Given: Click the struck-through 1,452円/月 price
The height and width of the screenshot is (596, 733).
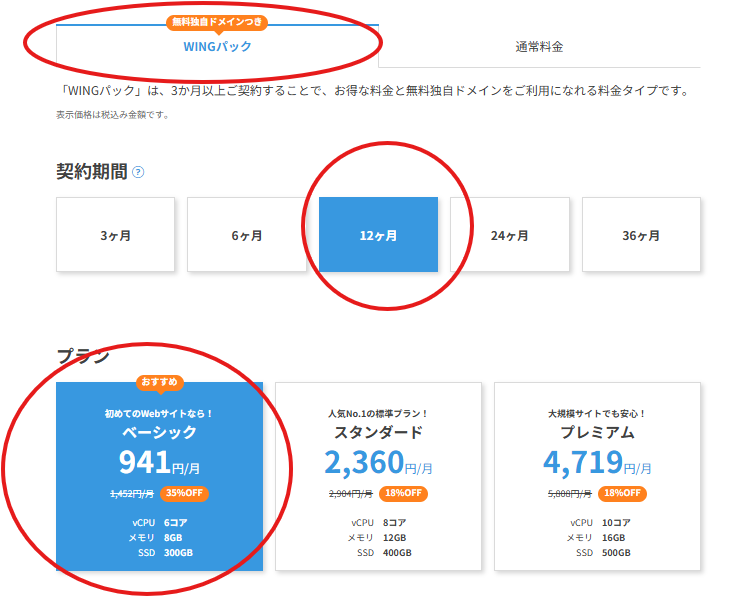Looking at the screenshot, I should (x=131, y=493).
